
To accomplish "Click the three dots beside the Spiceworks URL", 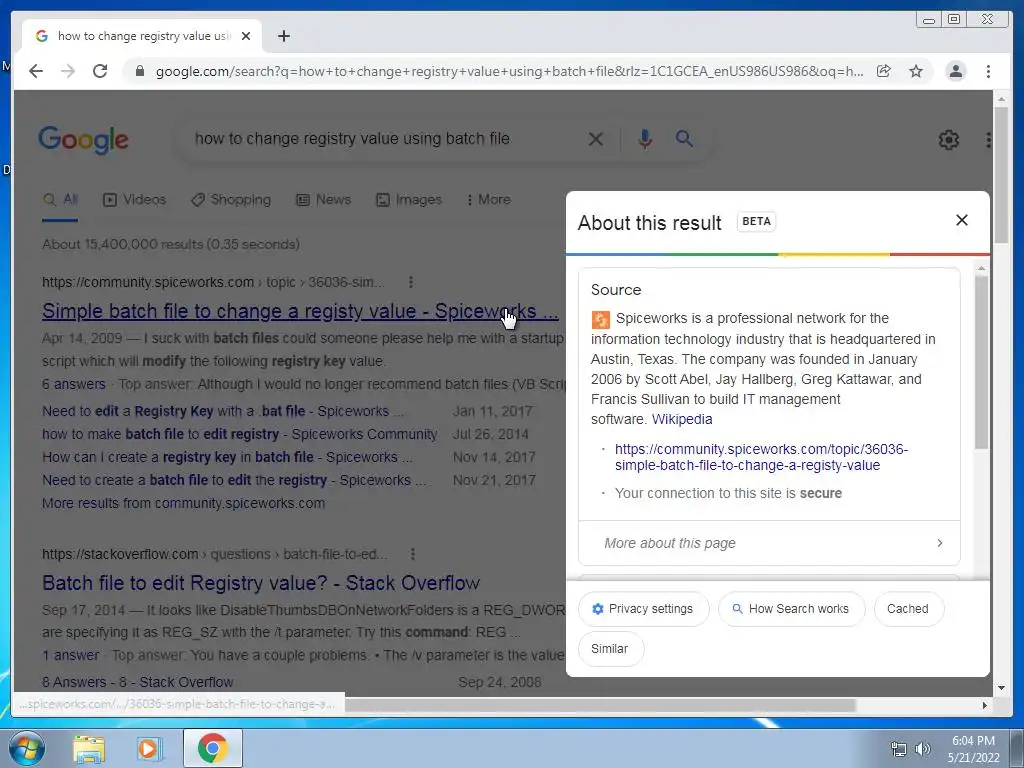I will (x=410, y=282).
